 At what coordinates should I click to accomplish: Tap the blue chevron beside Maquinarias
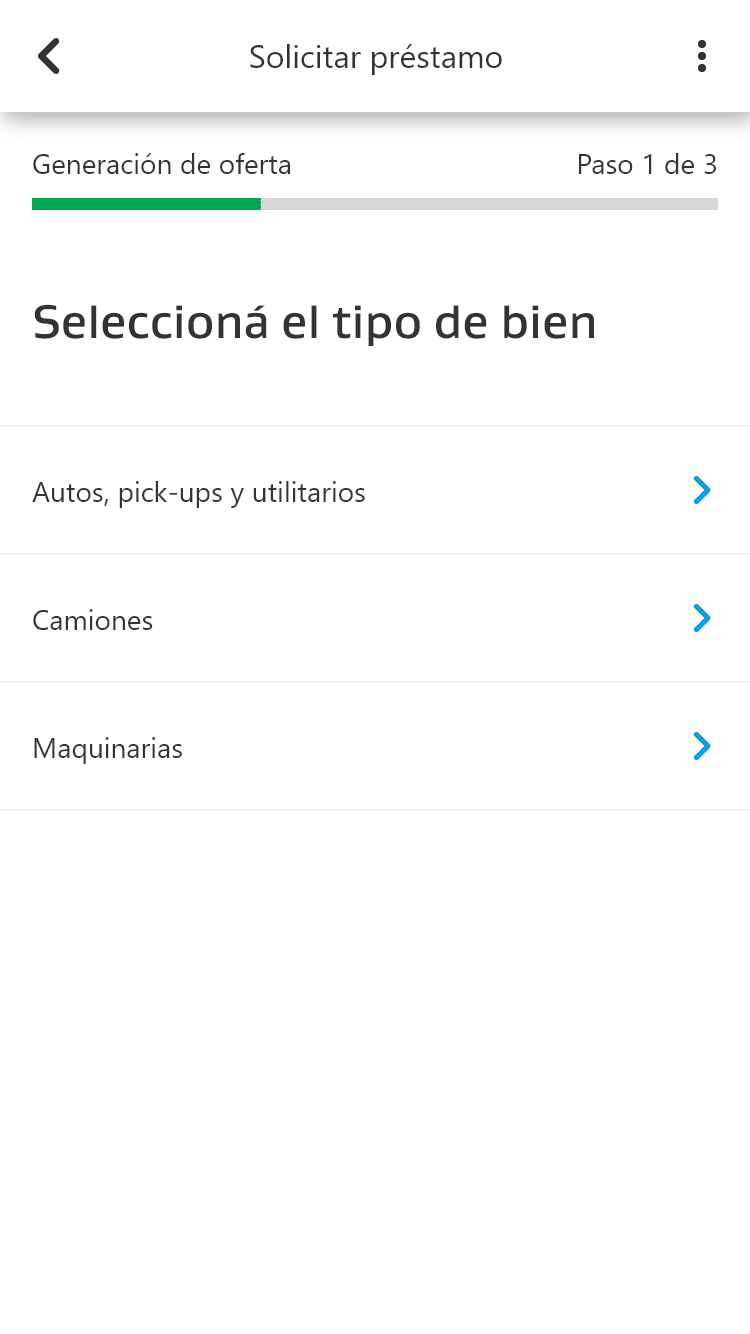pyautogui.click(x=702, y=746)
